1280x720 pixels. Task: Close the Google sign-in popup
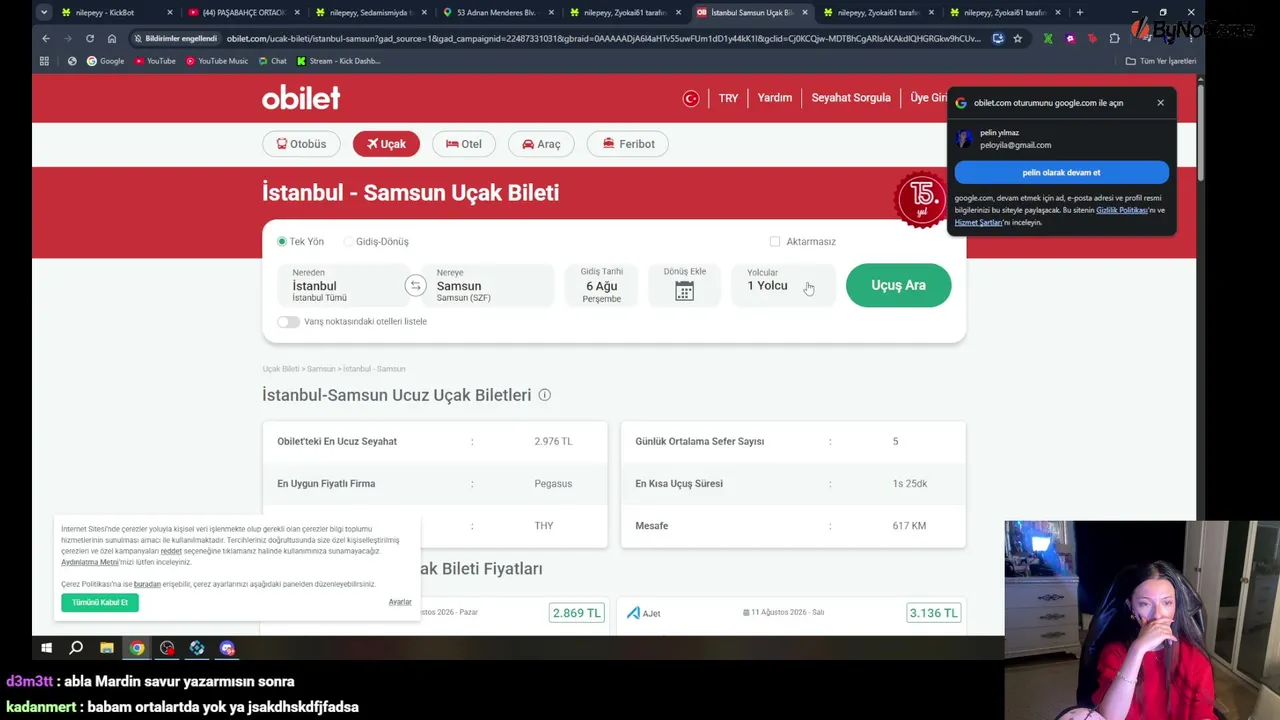pyautogui.click(x=1160, y=102)
